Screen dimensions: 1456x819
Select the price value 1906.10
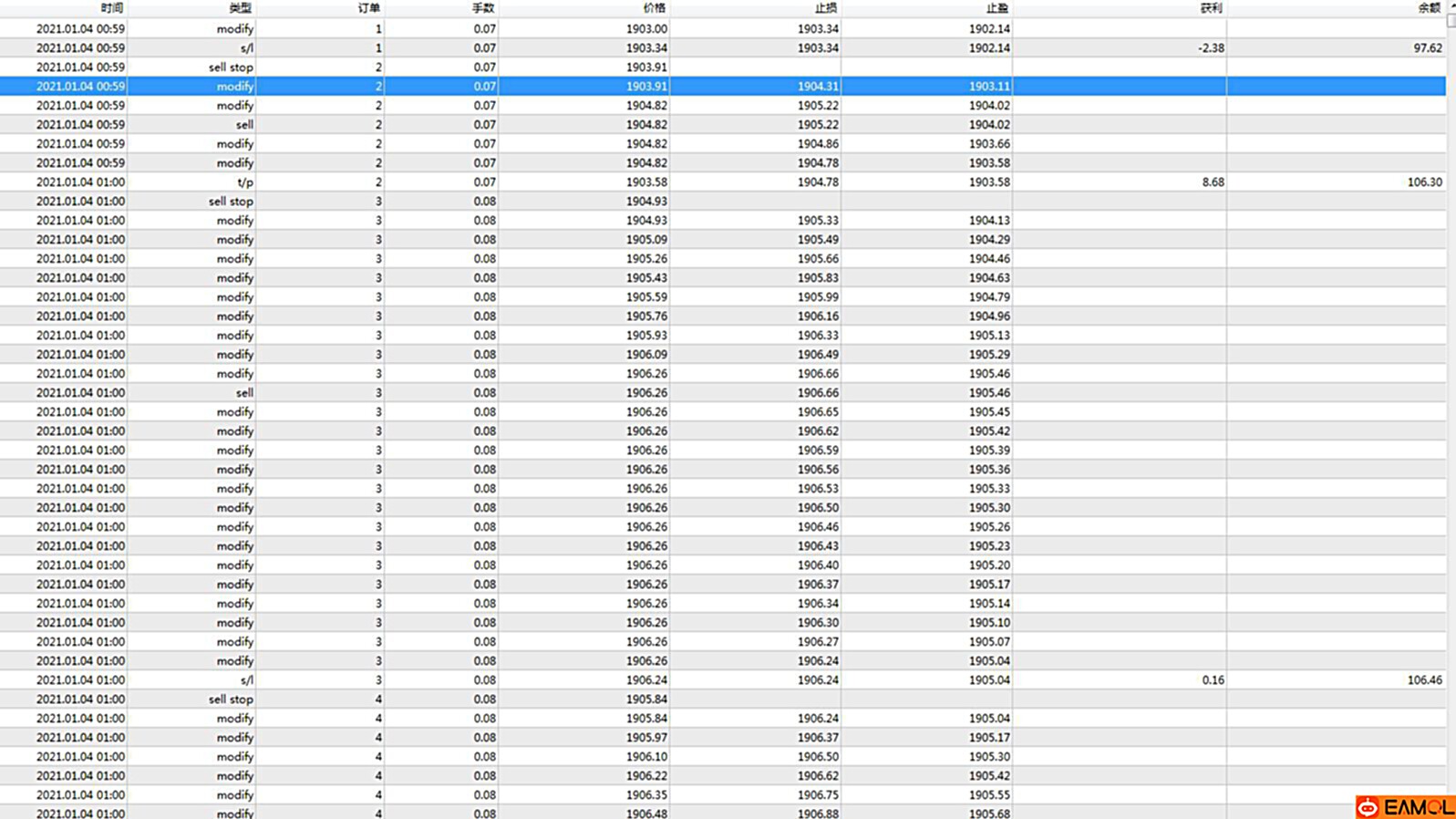pyautogui.click(x=646, y=757)
